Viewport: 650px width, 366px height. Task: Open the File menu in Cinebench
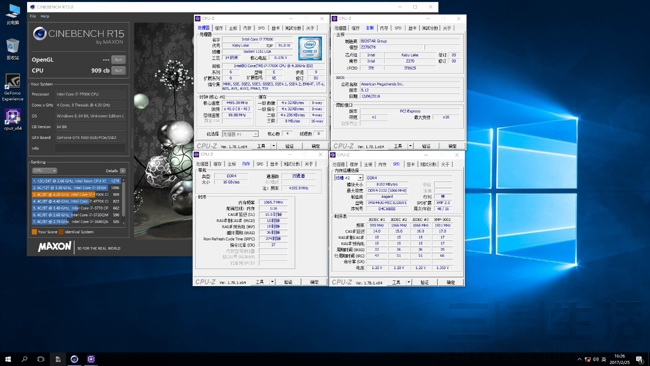point(33,16)
